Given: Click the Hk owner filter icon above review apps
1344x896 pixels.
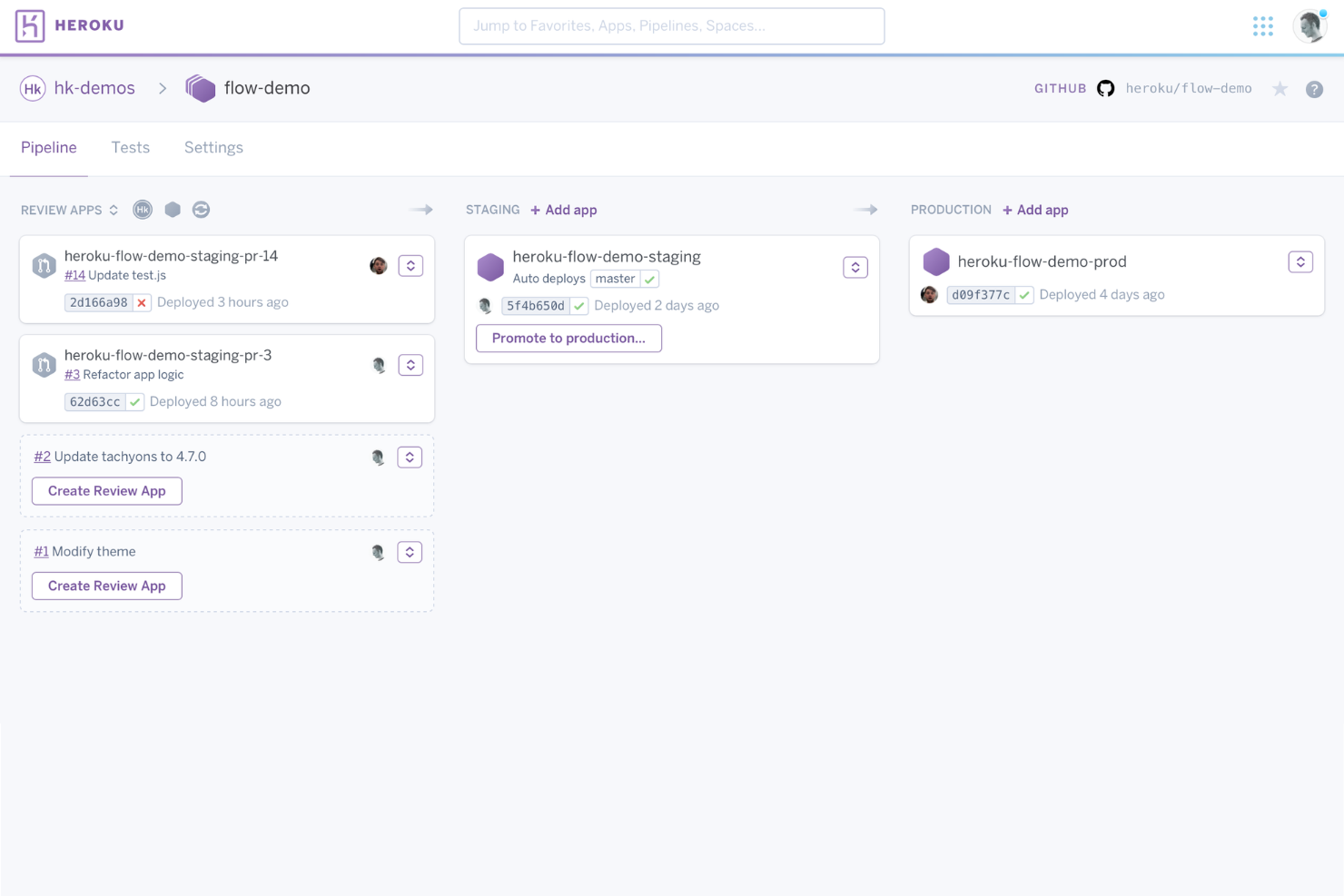Looking at the screenshot, I should pos(143,209).
